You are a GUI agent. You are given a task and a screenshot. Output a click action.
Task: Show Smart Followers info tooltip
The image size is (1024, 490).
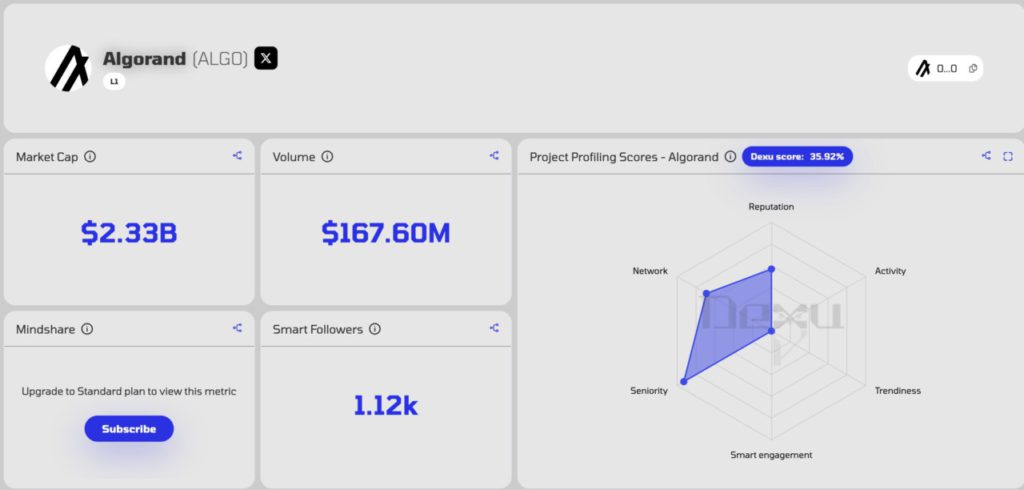[x=374, y=329]
